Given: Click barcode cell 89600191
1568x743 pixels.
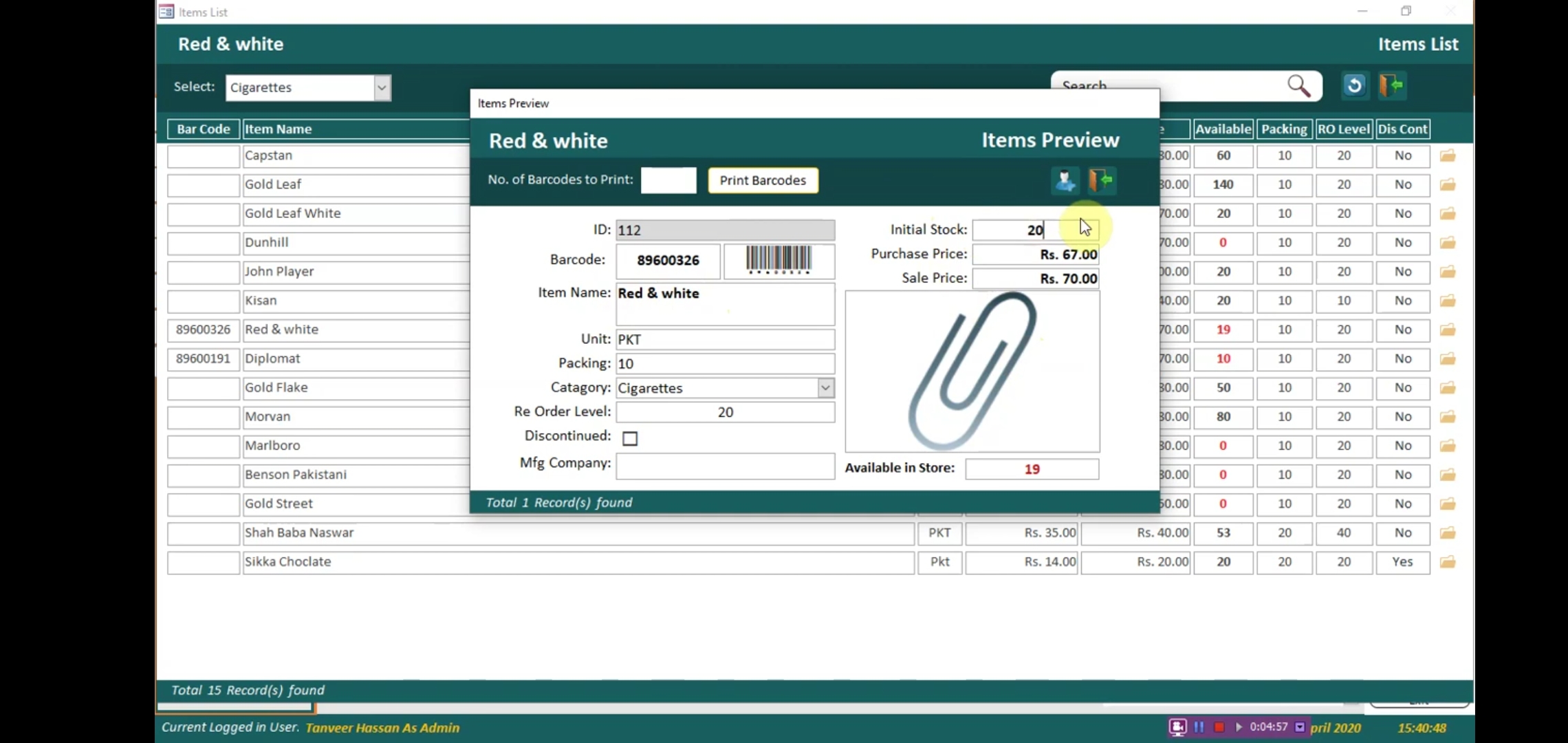Looking at the screenshot, I should pos(203,358).
